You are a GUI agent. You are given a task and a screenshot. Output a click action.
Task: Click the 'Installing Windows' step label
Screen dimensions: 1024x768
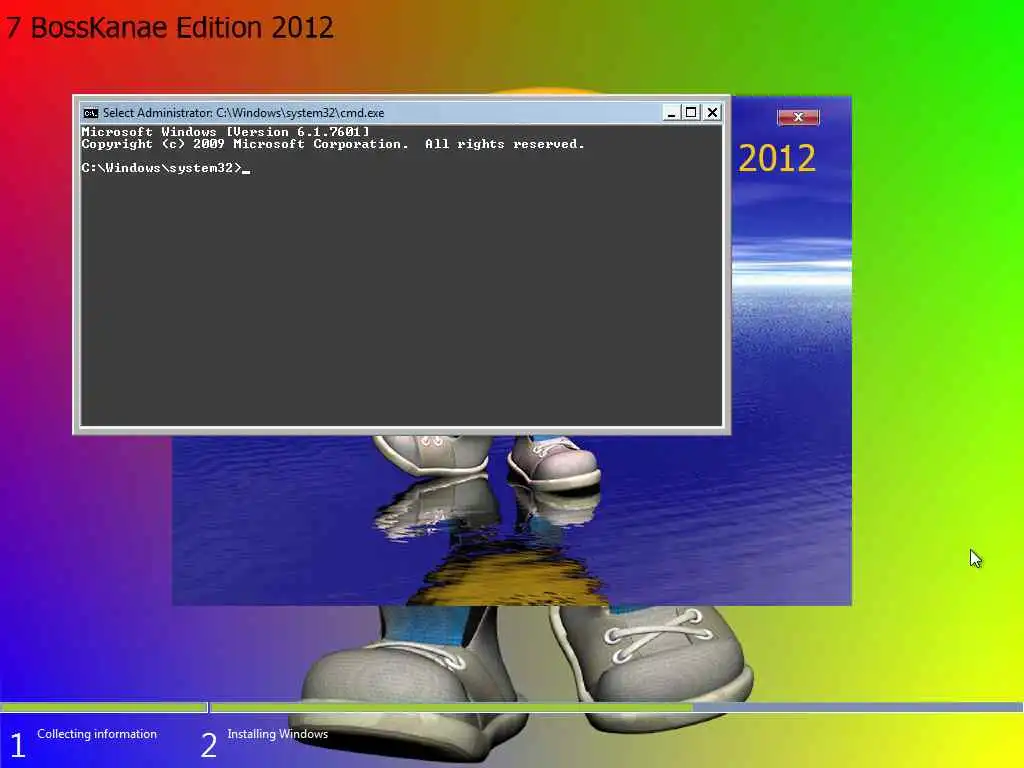pyautogui.click(x=278, y=734)
